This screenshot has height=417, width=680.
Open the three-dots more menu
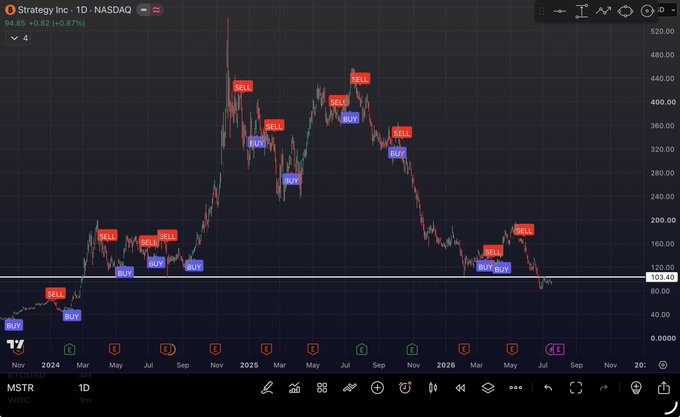coord(516,388)
